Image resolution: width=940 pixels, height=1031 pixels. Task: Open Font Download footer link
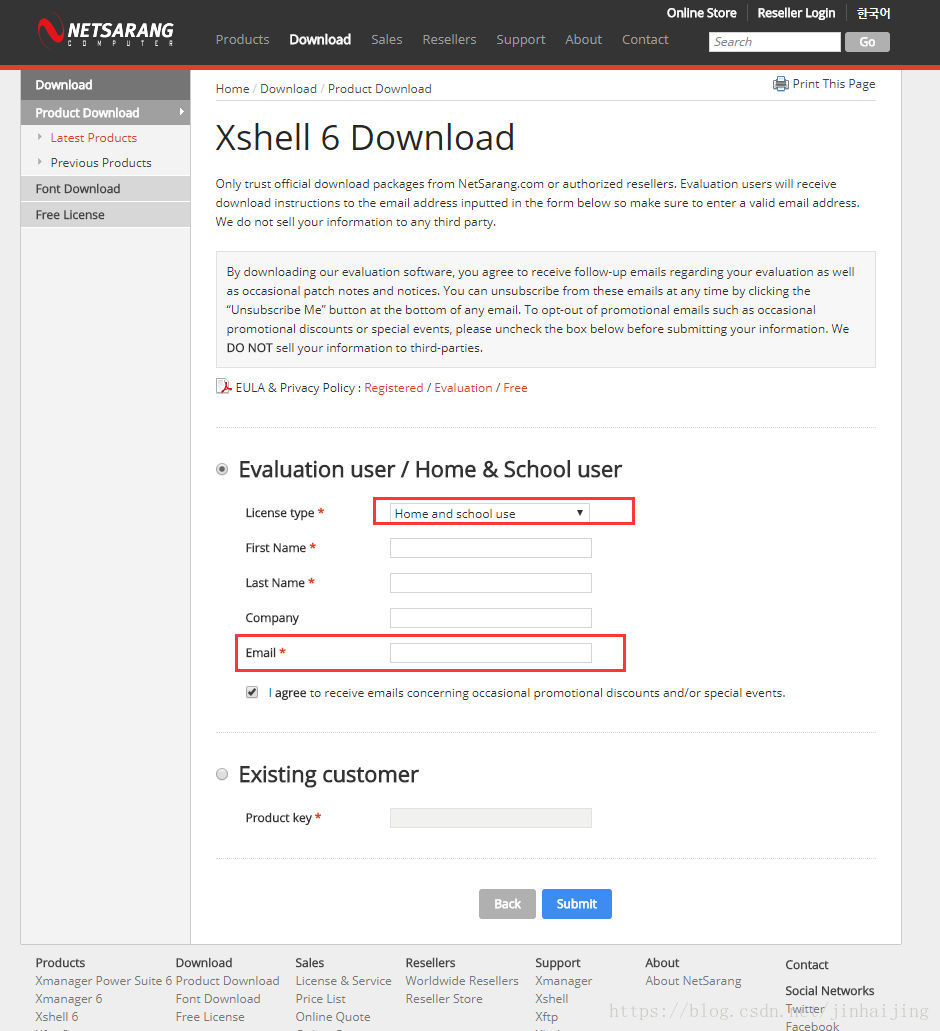coord(218,999)
